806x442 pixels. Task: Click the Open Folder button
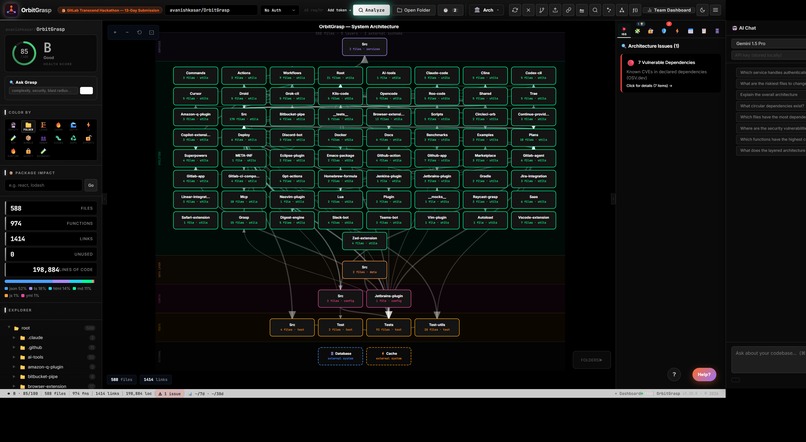(413, 10)
